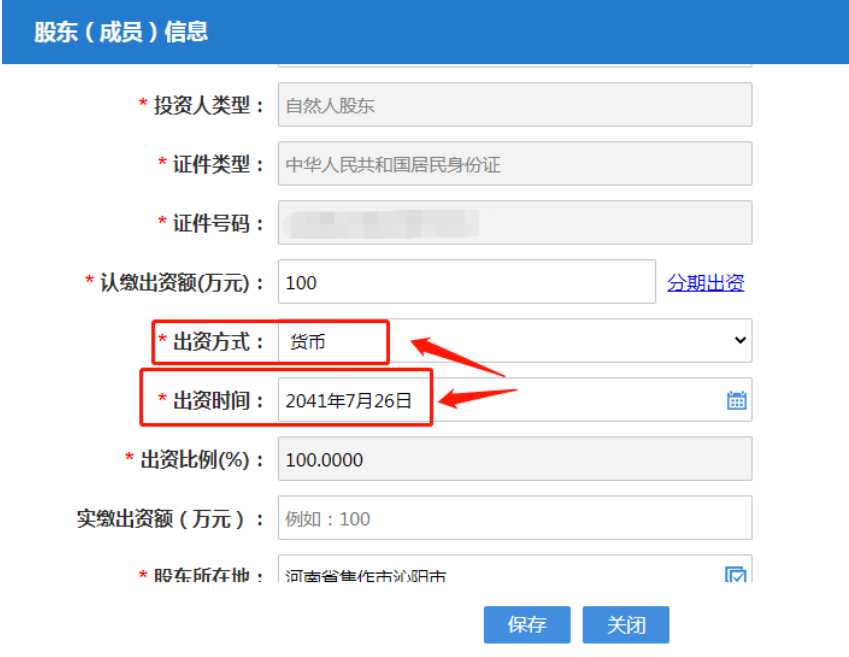The image size is (849, 657).
Task: Click the 关闭 button
Action: (x=625, y=624)
